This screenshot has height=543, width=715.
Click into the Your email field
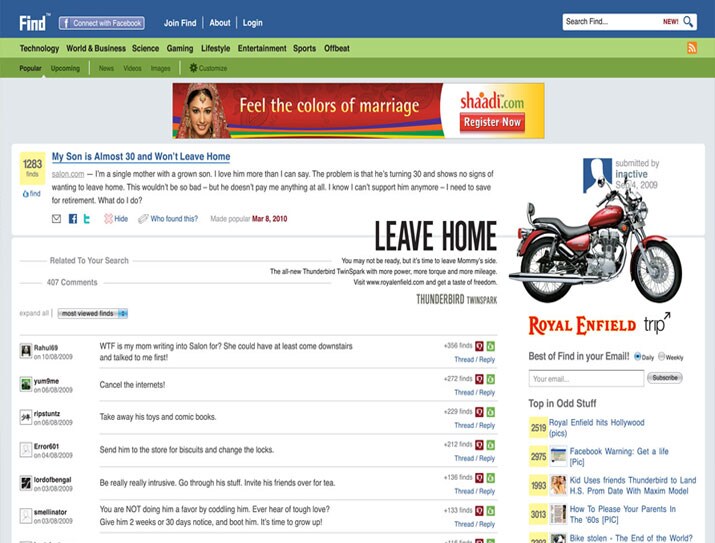[586, 378]
